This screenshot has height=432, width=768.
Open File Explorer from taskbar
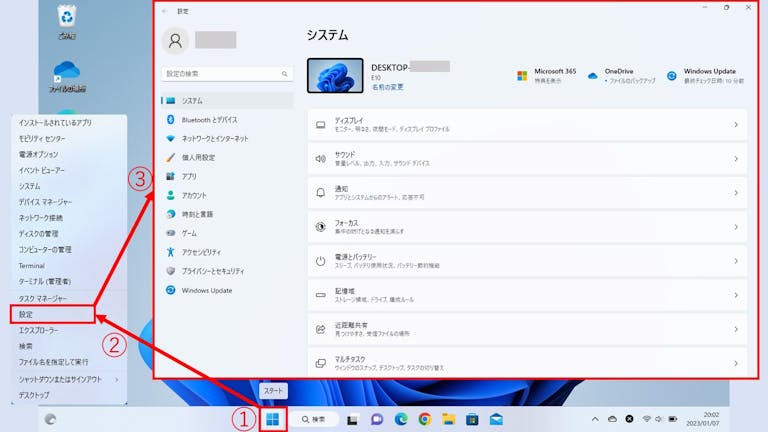tap(449, 419)
